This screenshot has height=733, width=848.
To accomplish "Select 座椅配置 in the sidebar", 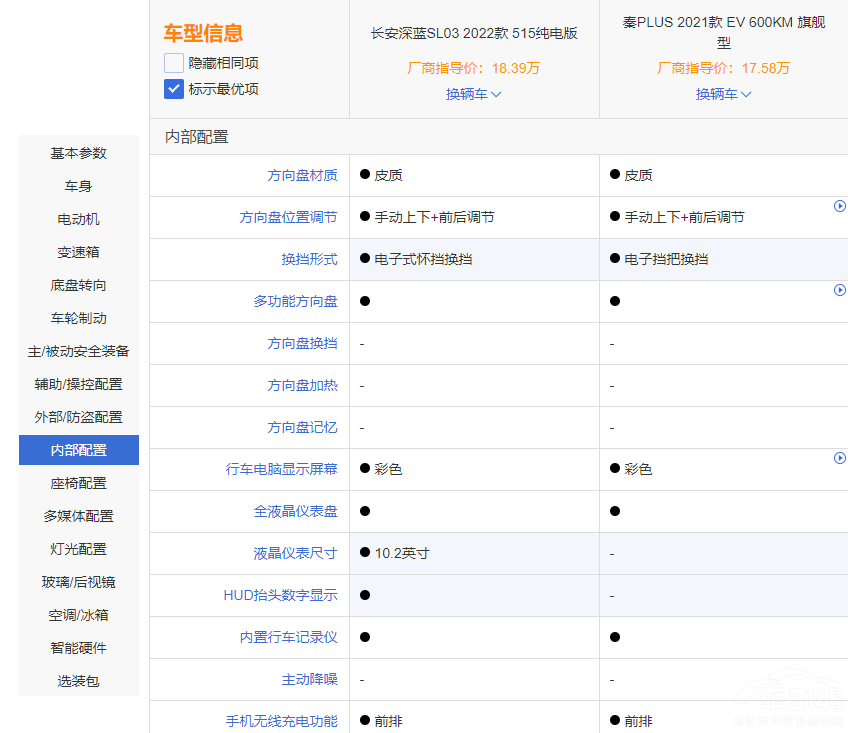I will tap(79, 483).
